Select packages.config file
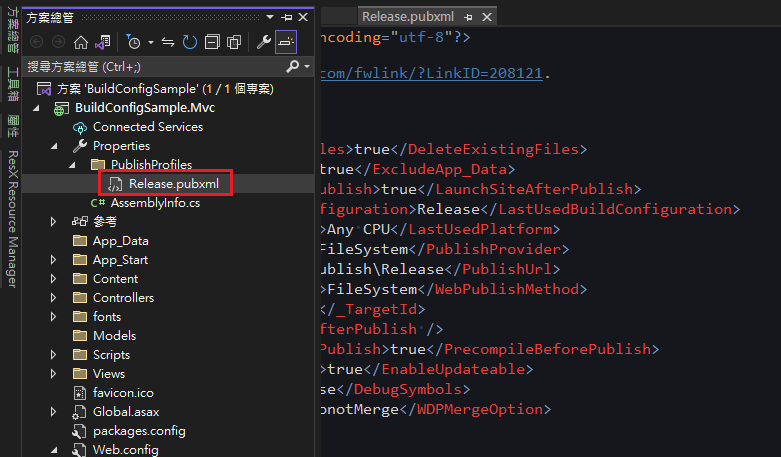The width and height of the screenshot is (781, 457). pyautogui.click(x=139, y=431)
